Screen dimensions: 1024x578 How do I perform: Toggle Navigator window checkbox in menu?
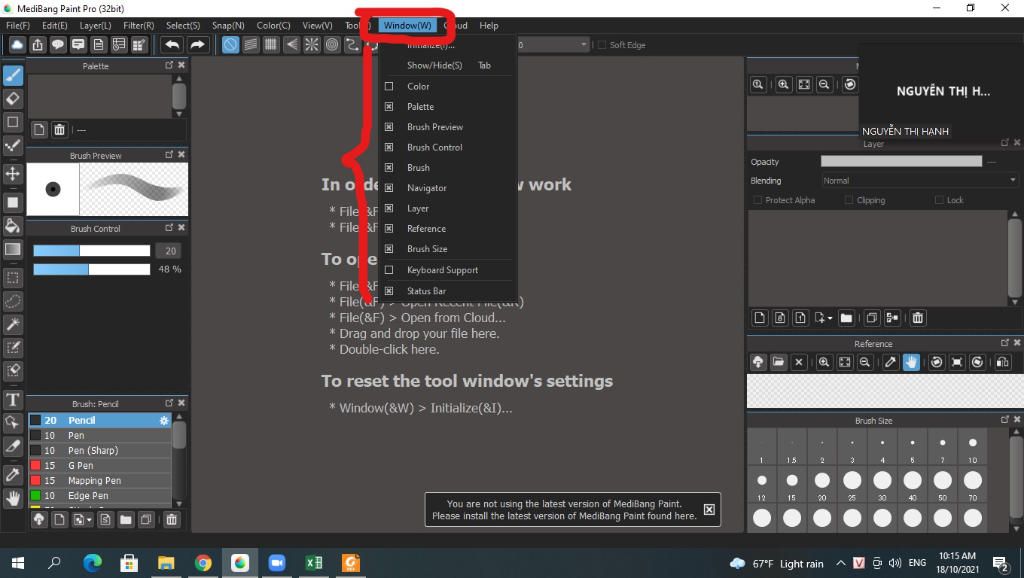click(389, 187)
